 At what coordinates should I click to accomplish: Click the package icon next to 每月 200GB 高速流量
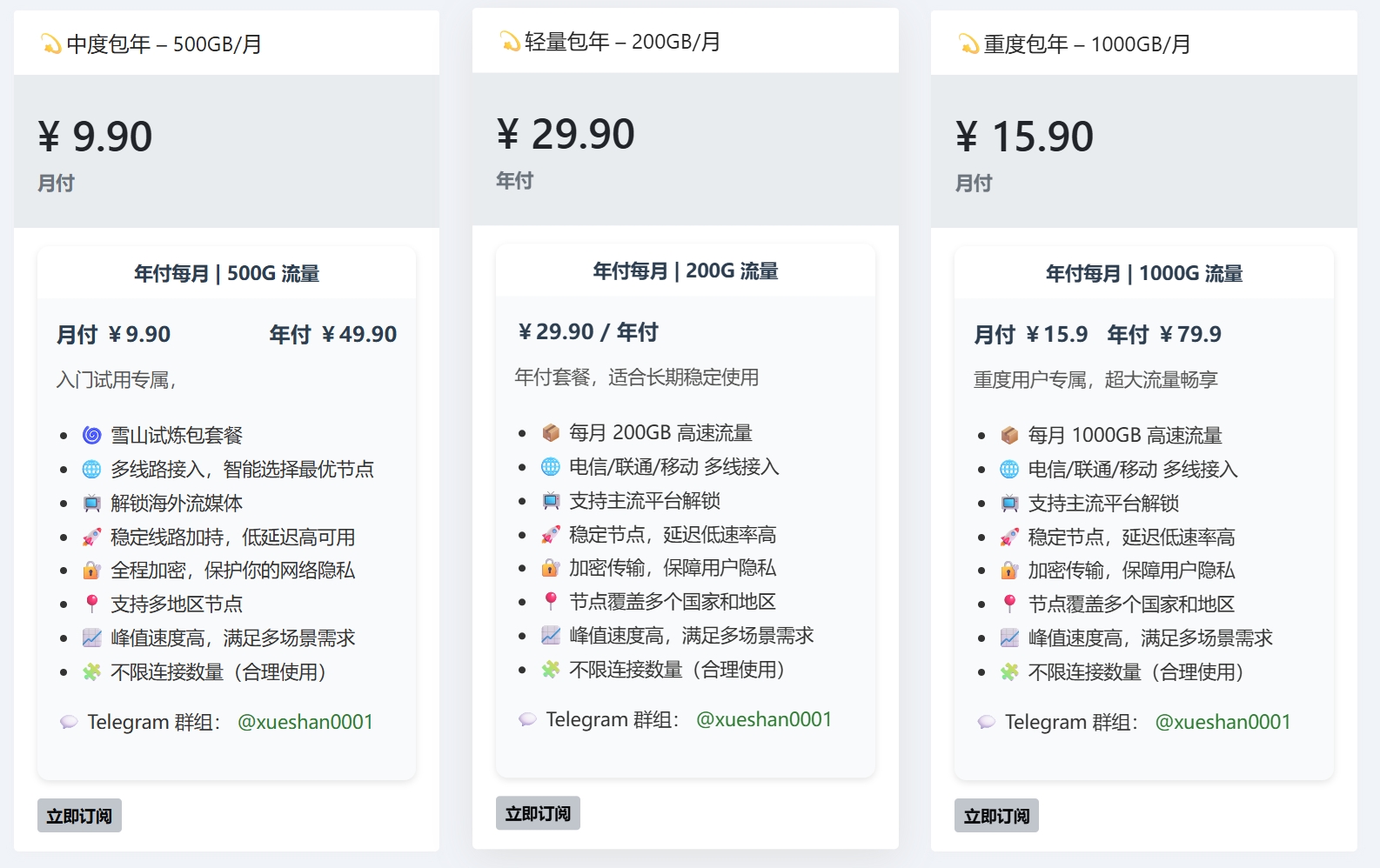[551, 432]
